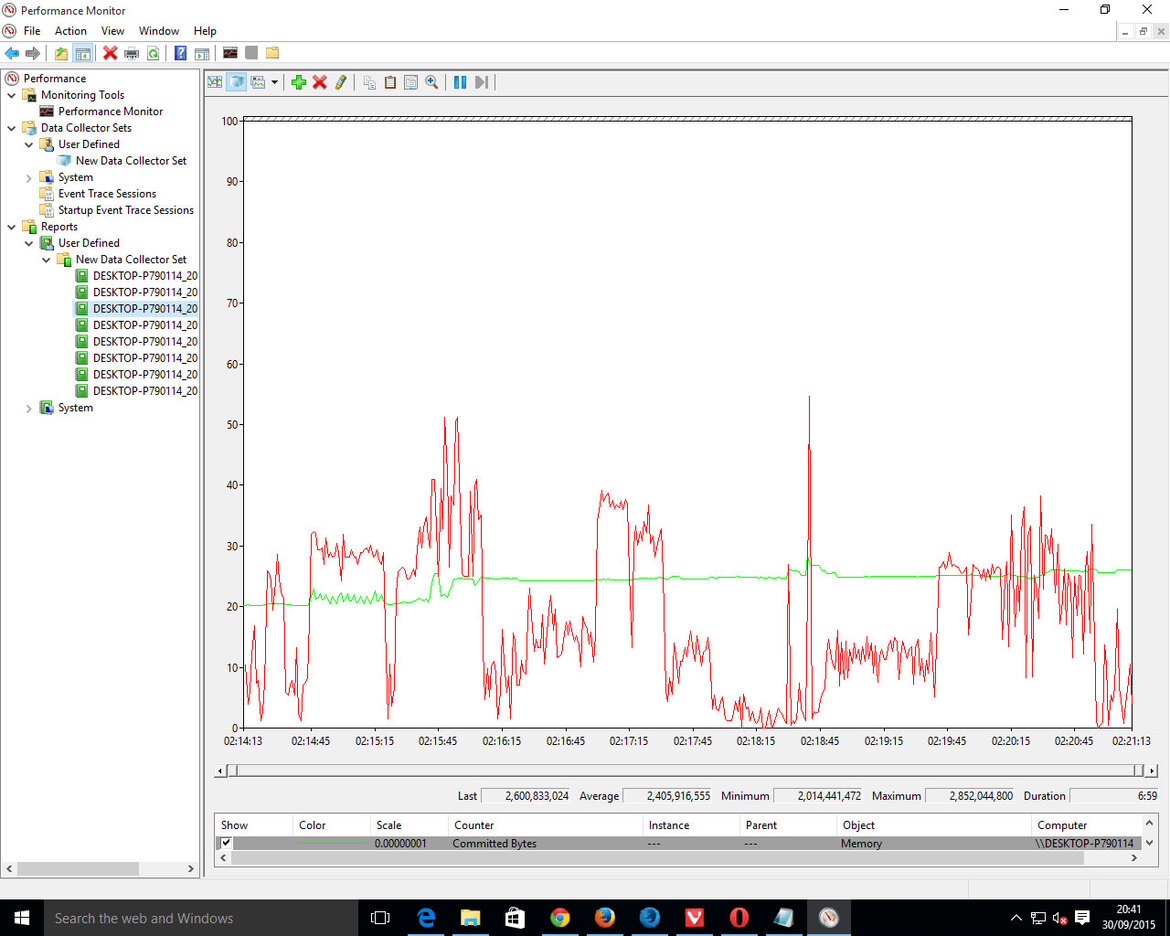Select the highlighted DESKTOP-P790114 report
This screenshot has width=1170, height=936.
145,308
